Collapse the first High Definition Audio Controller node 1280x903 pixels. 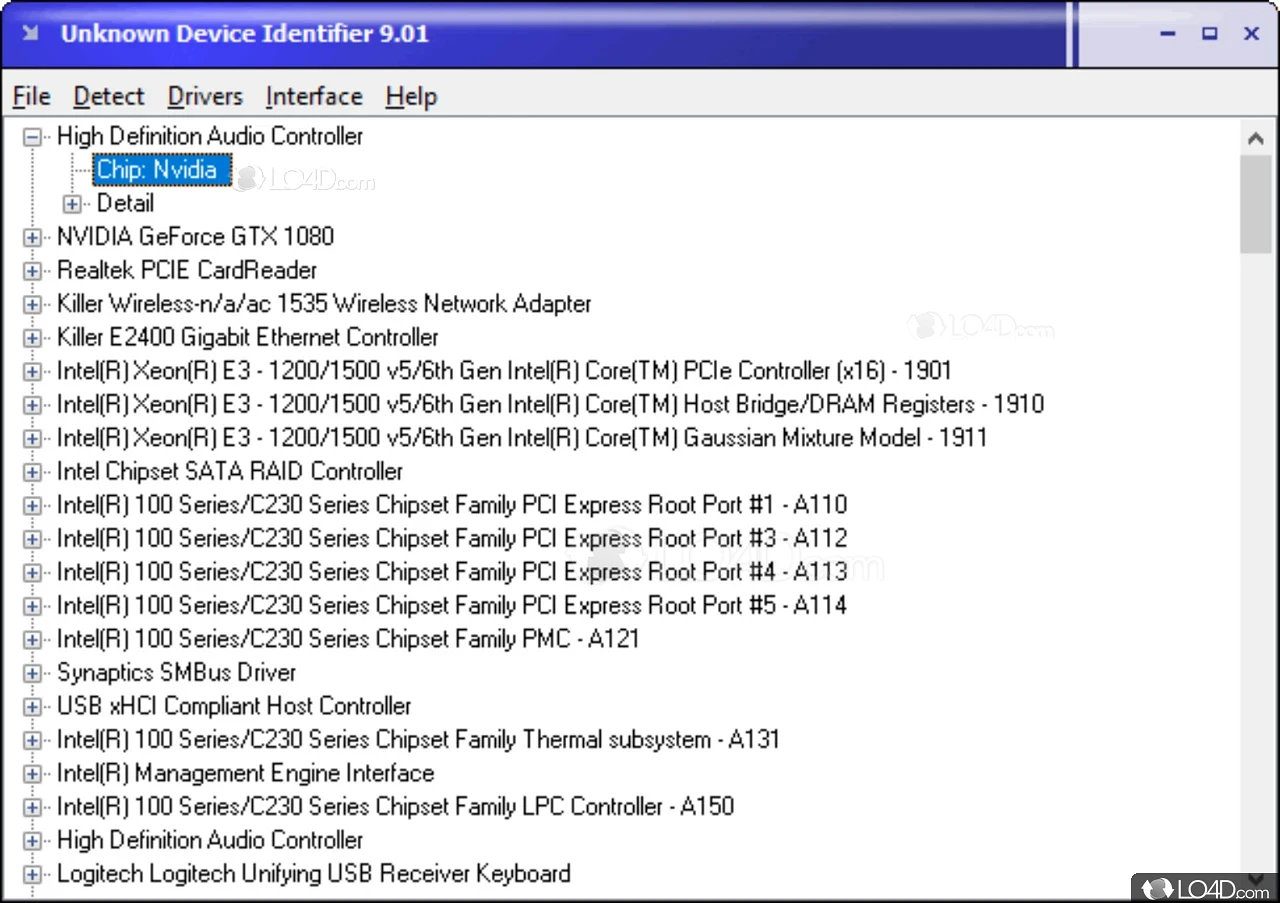coord(33,137)
